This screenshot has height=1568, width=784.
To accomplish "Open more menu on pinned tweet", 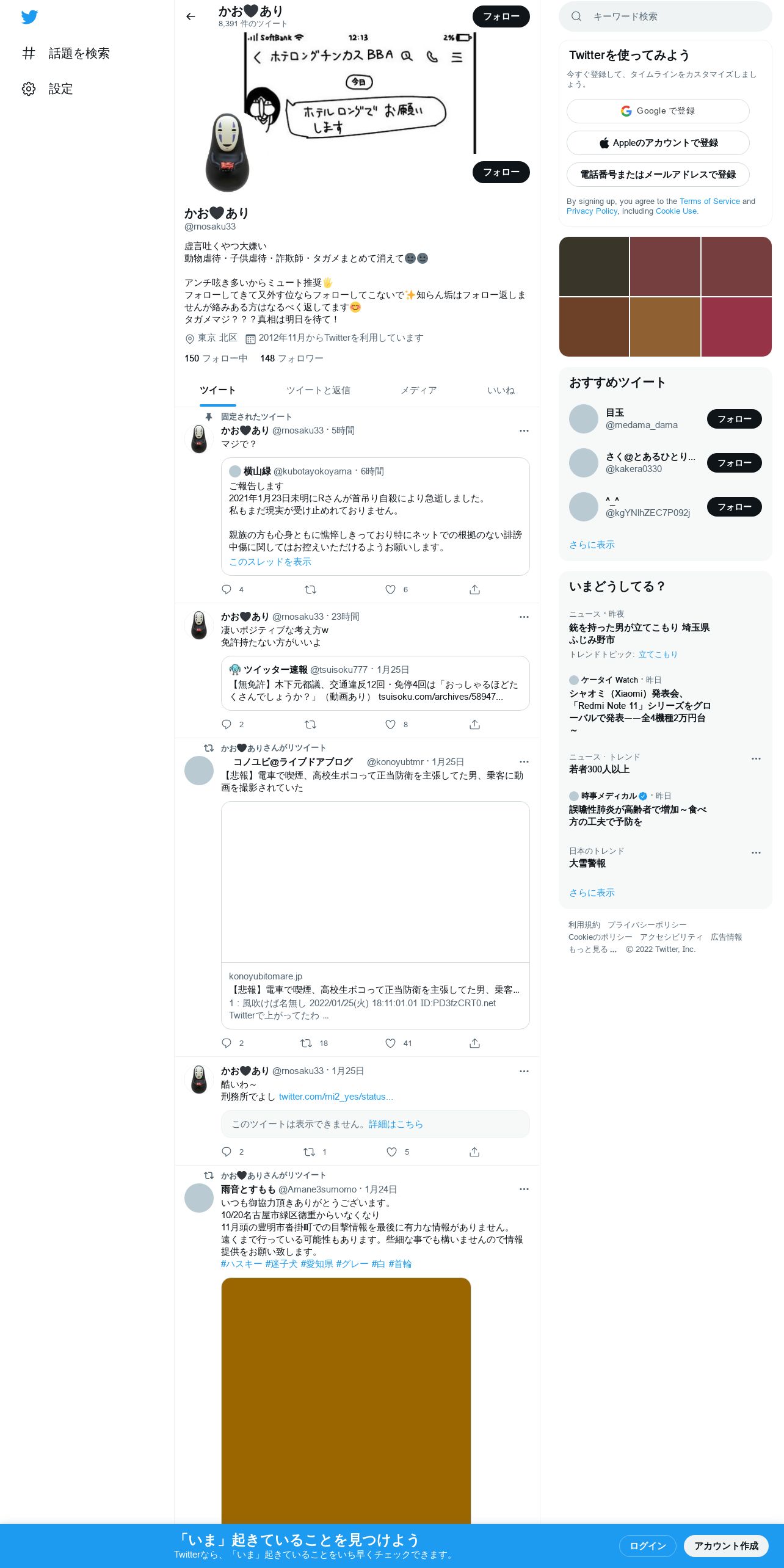I will (524, 430).
